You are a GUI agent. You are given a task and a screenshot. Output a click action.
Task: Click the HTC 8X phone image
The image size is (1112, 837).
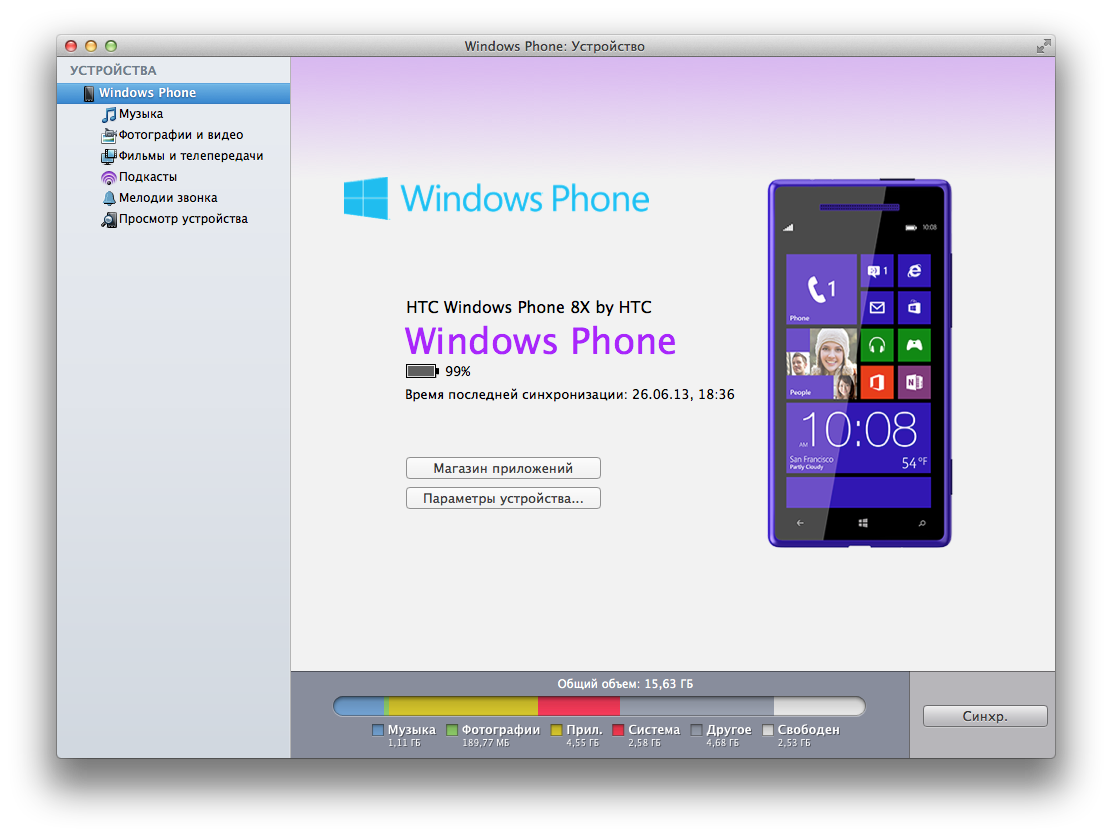pos(860,363)
